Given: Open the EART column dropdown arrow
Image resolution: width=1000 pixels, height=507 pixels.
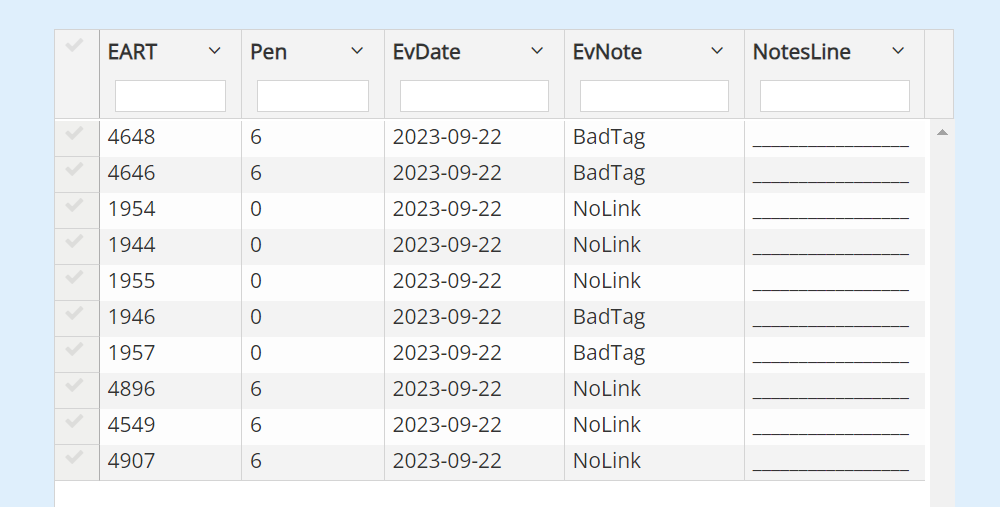Looking at the screenshot, I should click(x=215, y=51).
